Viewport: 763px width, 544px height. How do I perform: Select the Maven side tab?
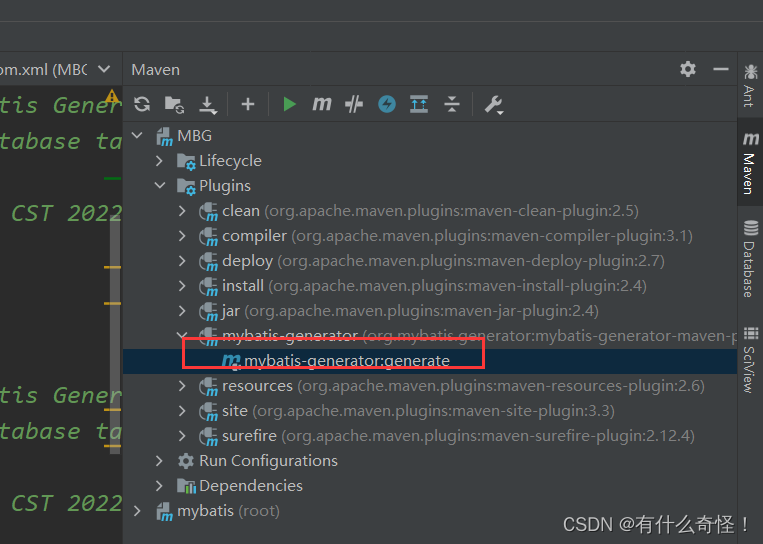[x=750, y=163]
